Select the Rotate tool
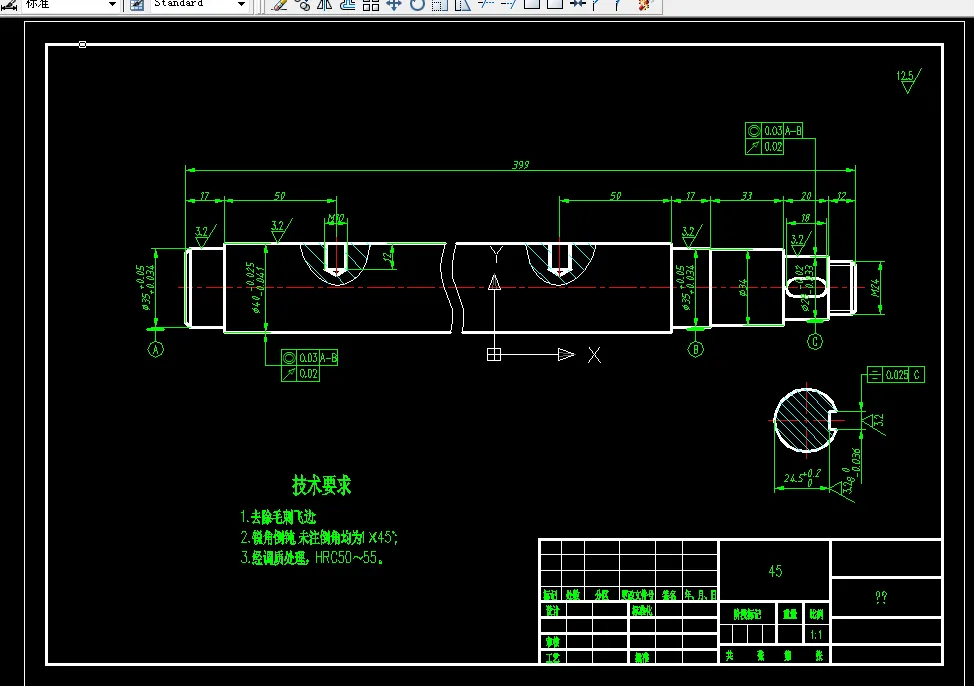 click(417, 5)
